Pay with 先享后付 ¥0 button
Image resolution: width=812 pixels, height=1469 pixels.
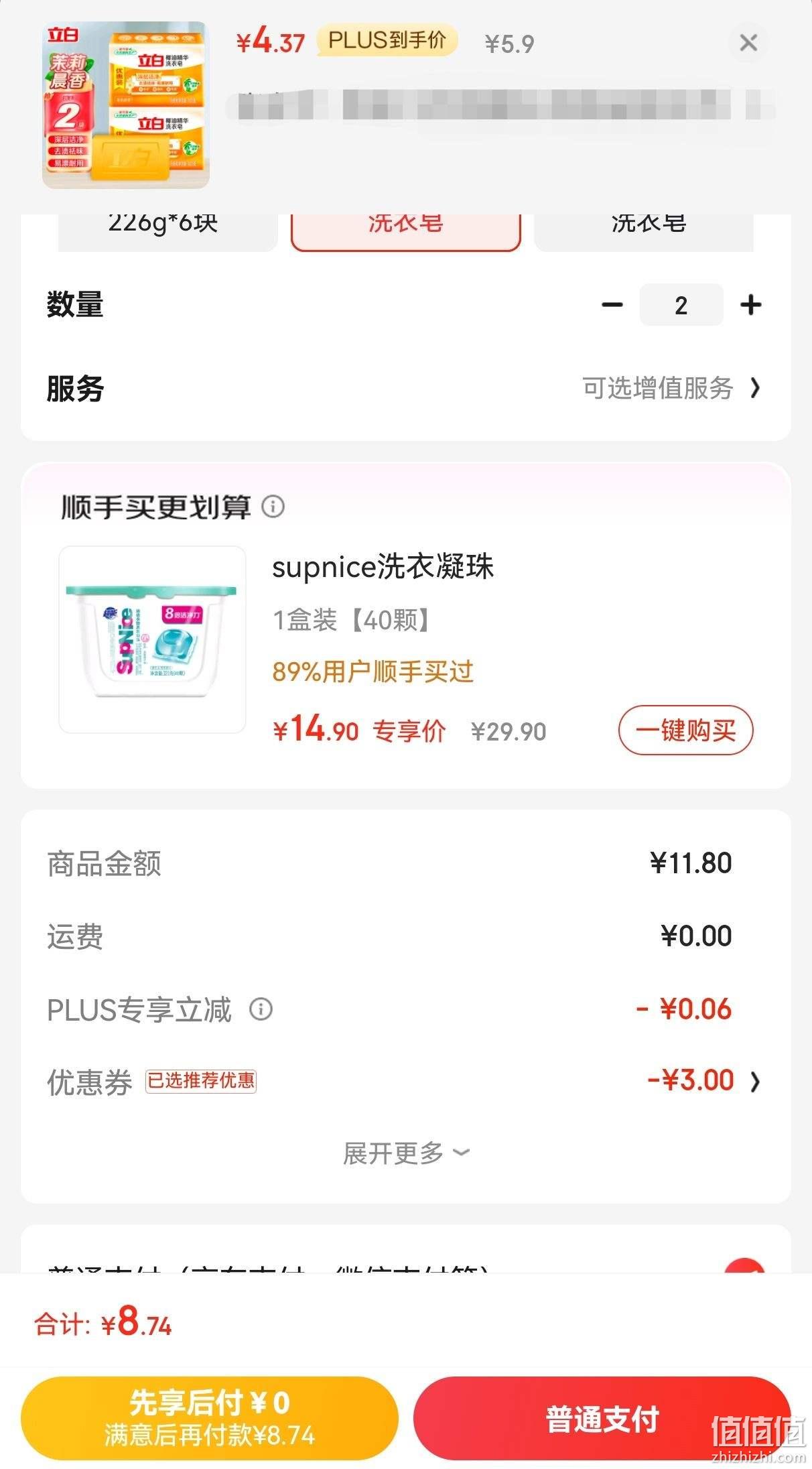pos(210,1418)
